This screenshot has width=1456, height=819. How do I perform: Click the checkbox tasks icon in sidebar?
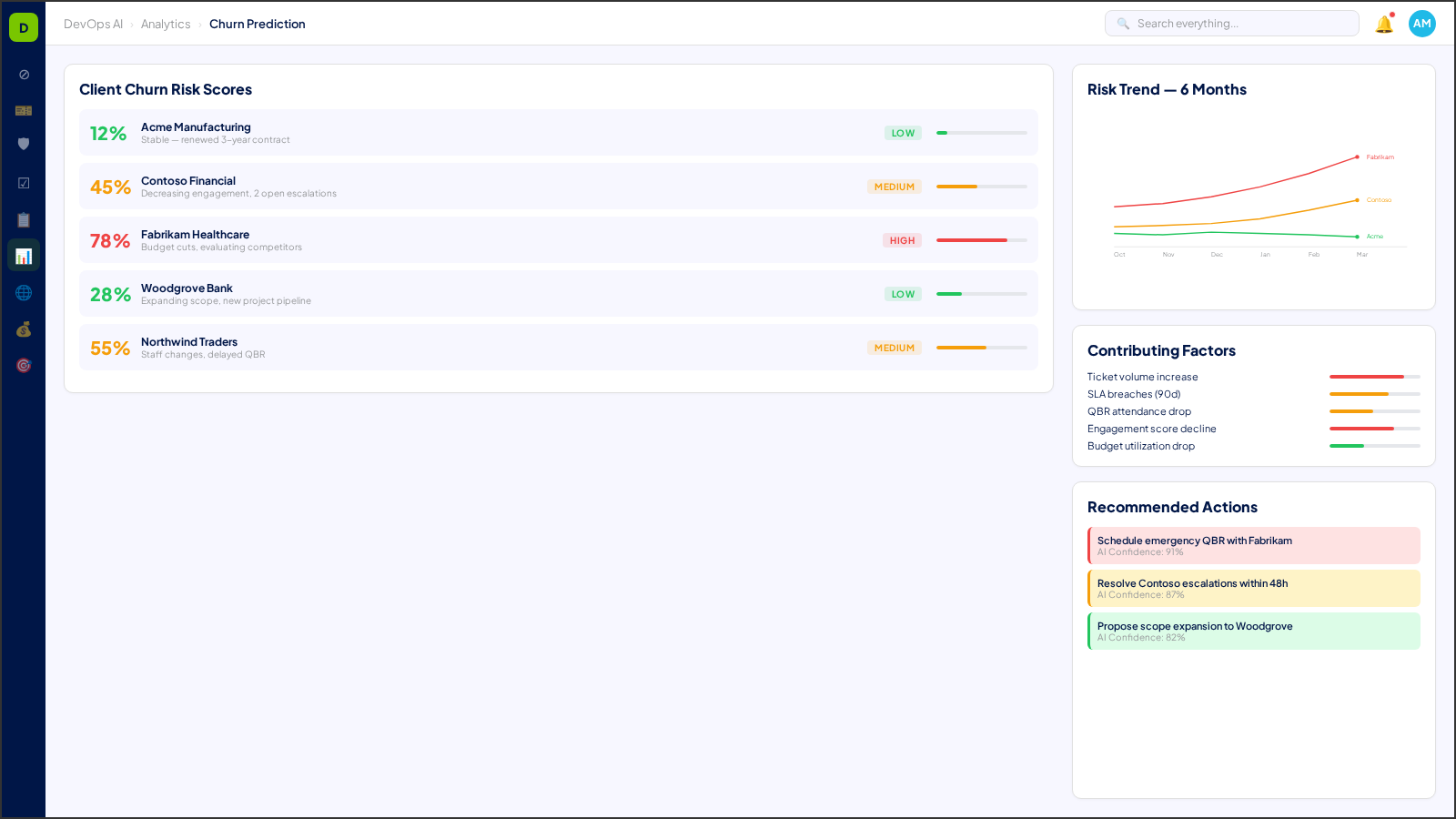pyautogui.click(x=23, y=182)
